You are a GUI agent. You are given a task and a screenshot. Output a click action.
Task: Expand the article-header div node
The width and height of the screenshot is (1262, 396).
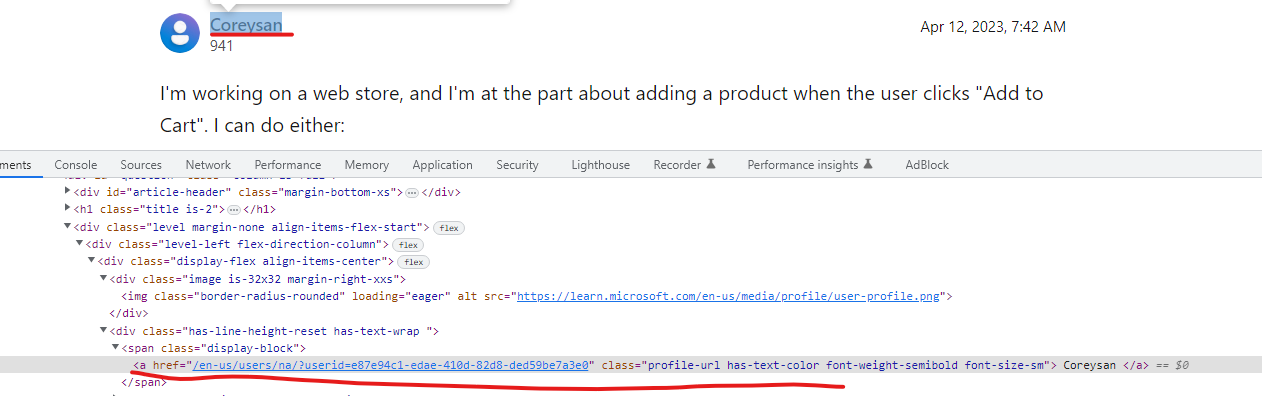point(68,191)
